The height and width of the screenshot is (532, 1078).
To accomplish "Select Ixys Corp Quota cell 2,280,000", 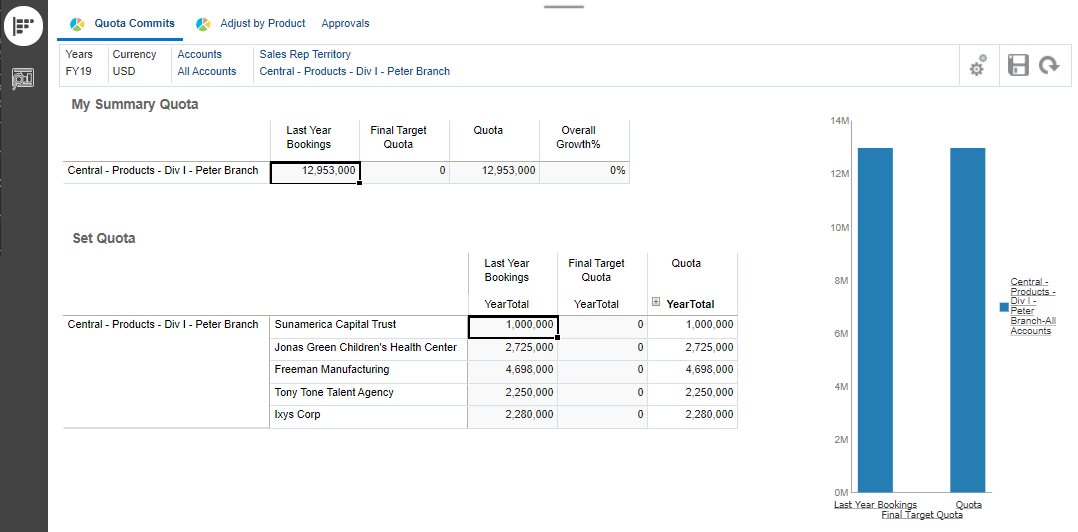I will point(692,417).
